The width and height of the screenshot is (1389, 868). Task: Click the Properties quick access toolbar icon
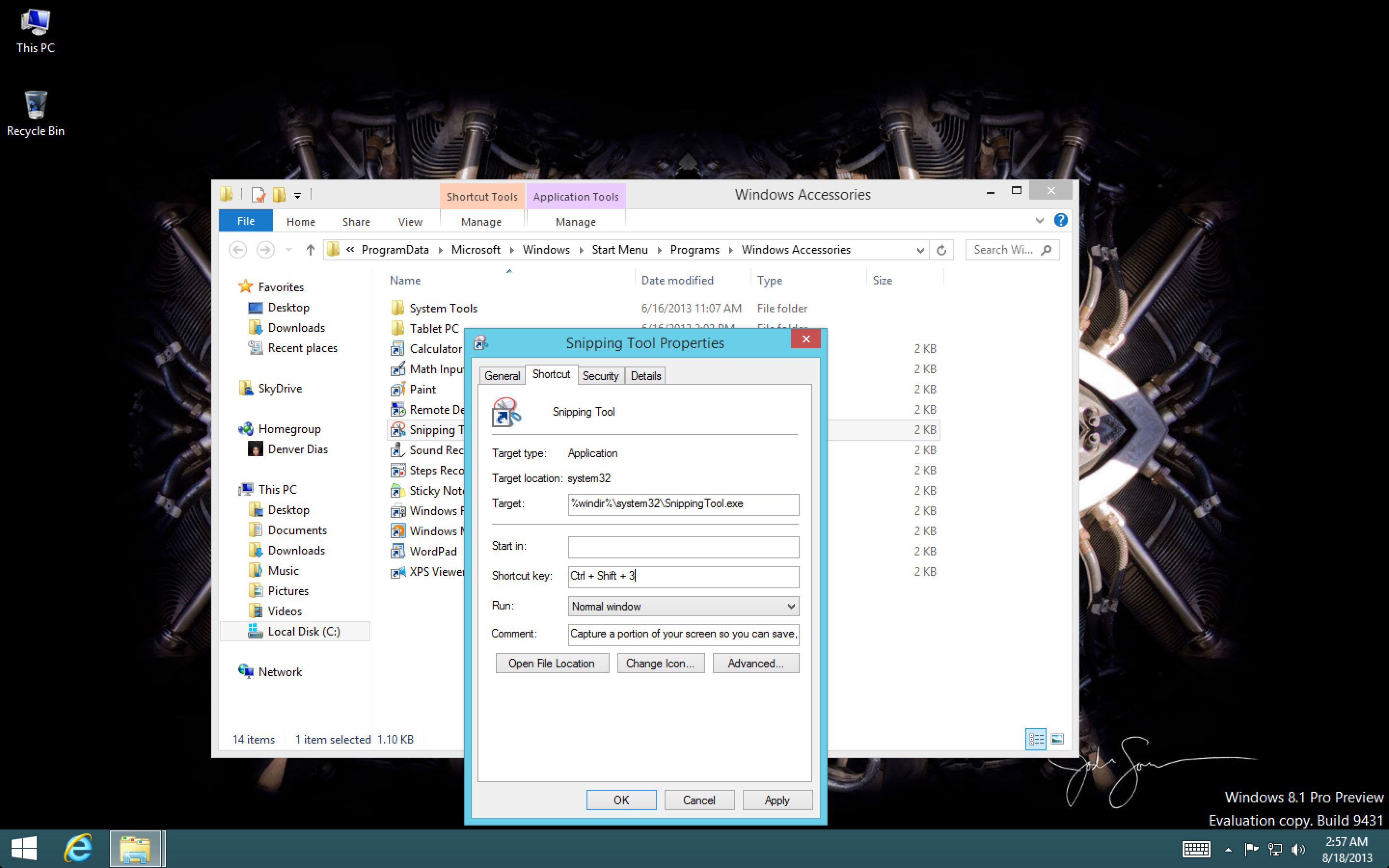coord(259,195)
